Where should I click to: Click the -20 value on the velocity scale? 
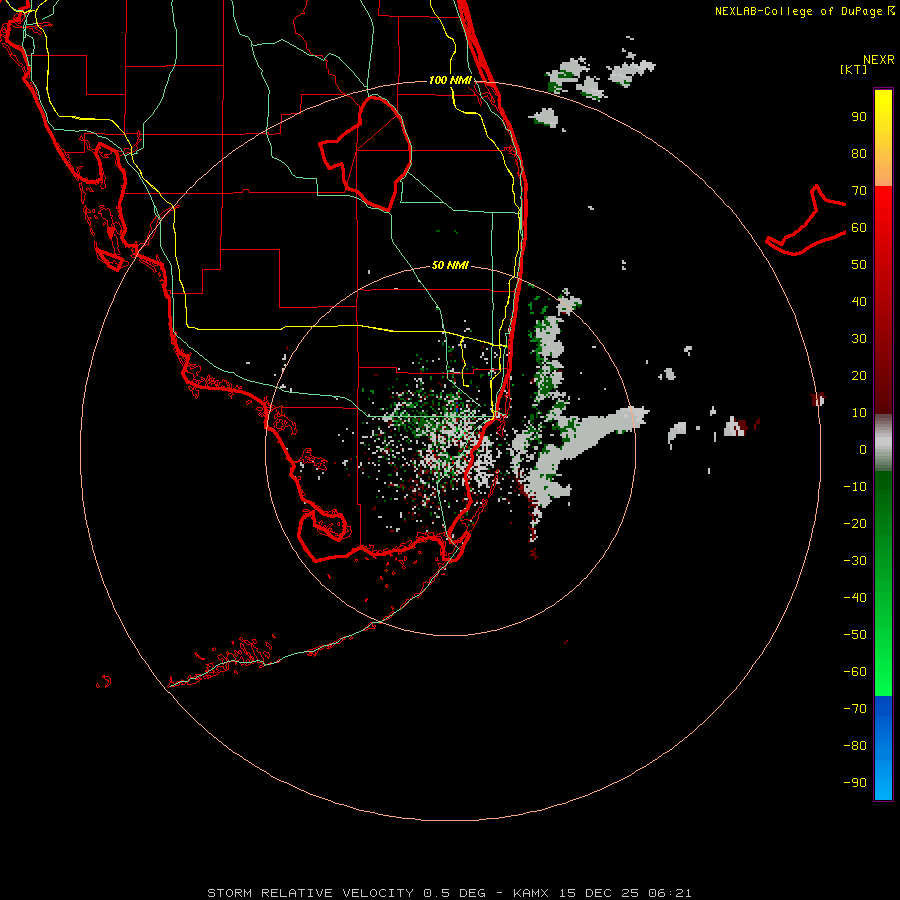(855, 524)
